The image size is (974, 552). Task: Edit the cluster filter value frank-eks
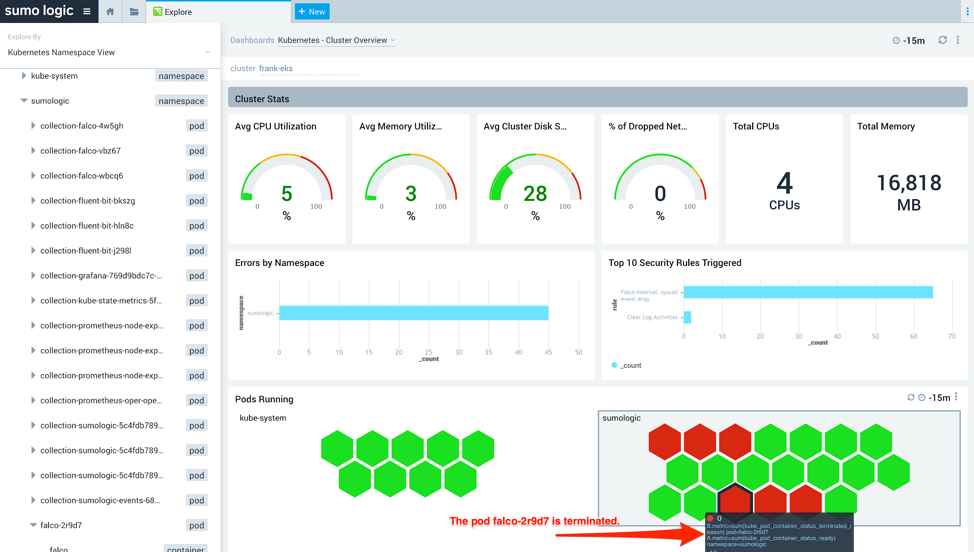276,68
